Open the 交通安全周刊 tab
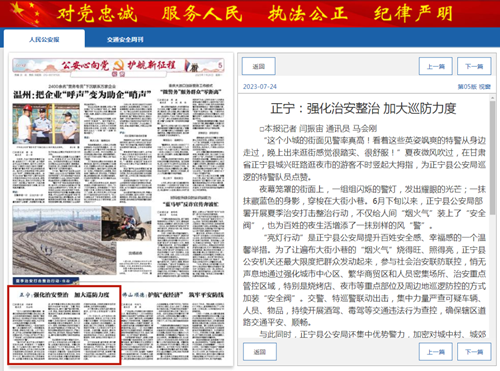 125,39
